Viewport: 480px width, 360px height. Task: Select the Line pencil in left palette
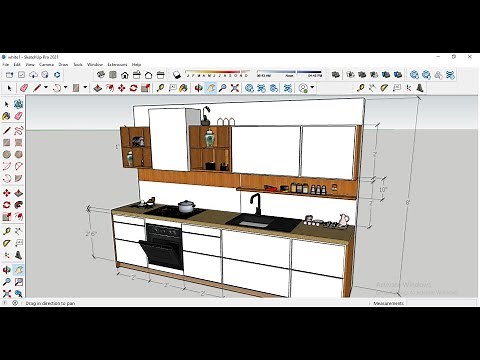pos(7,130)
